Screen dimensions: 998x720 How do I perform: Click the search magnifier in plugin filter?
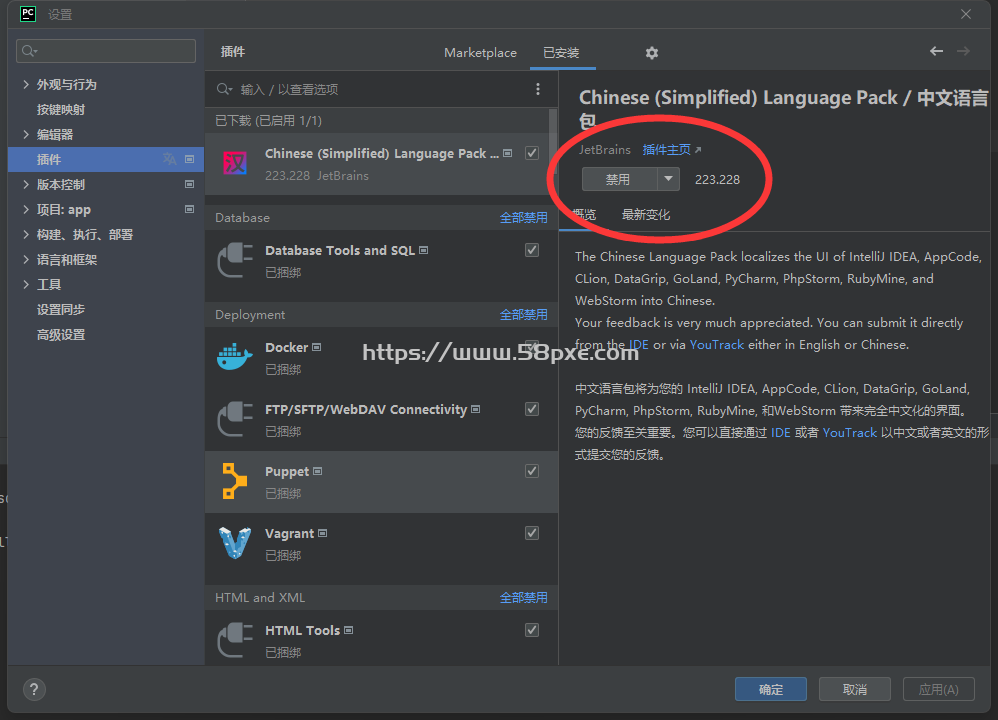pos(223,89)
